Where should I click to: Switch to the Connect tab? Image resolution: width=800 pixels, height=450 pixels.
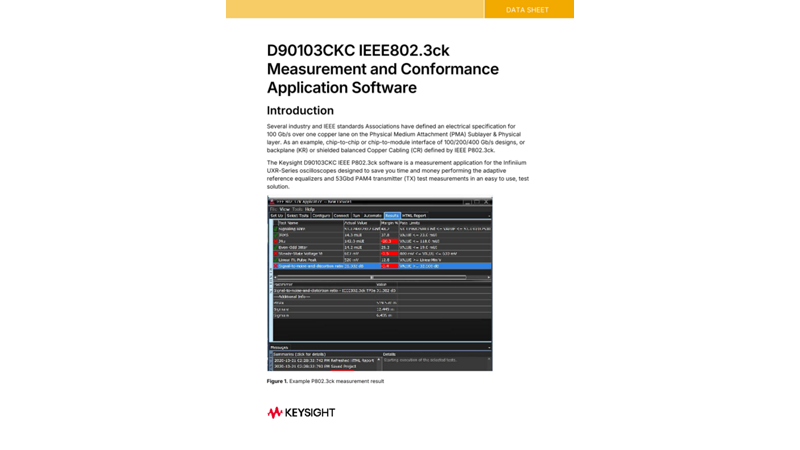click(341, 216)
